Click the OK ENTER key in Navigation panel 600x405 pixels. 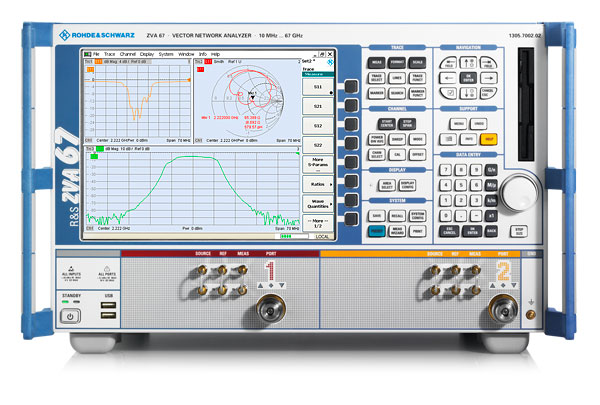[468, 78]
